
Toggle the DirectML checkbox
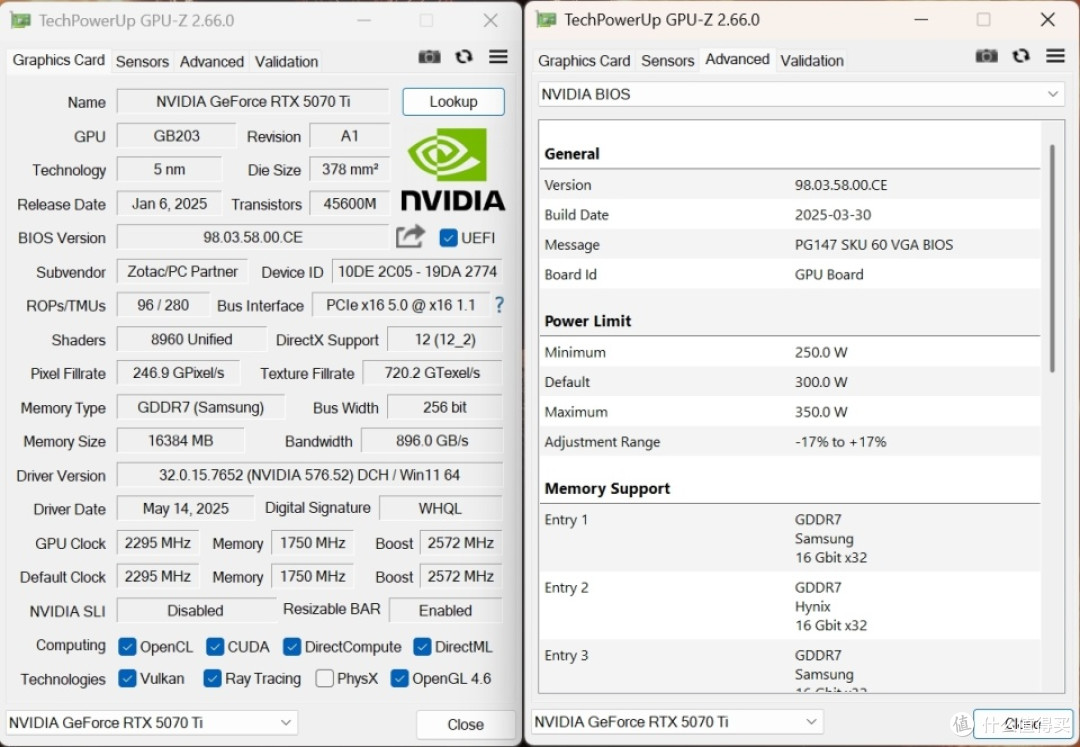[422, 646]
